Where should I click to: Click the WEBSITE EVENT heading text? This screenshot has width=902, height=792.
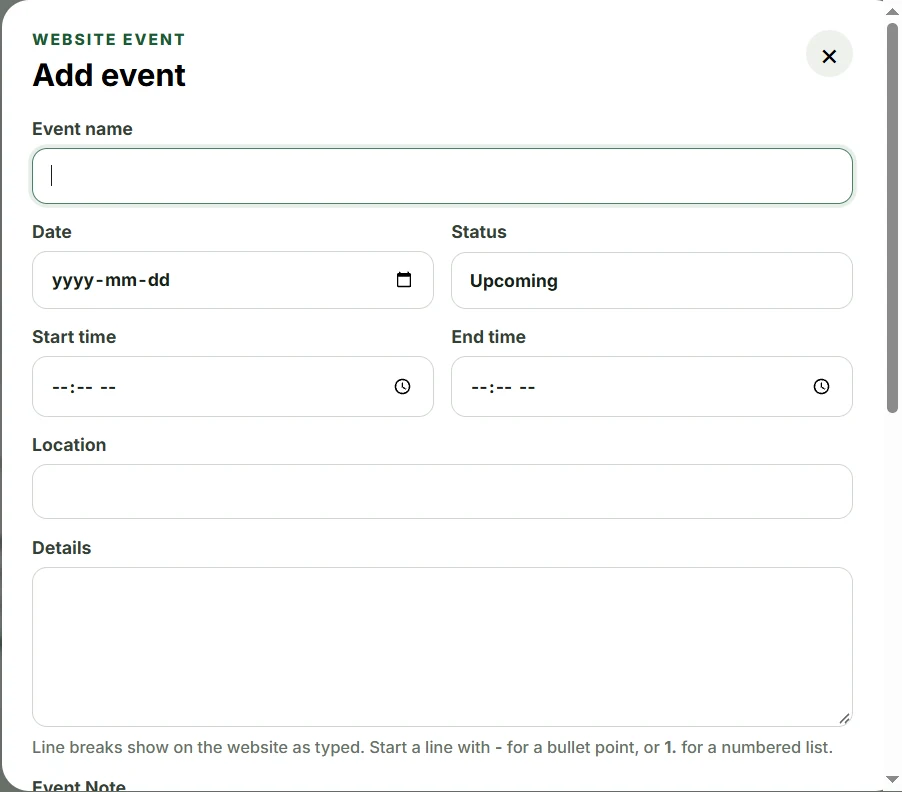pos(109,39)
